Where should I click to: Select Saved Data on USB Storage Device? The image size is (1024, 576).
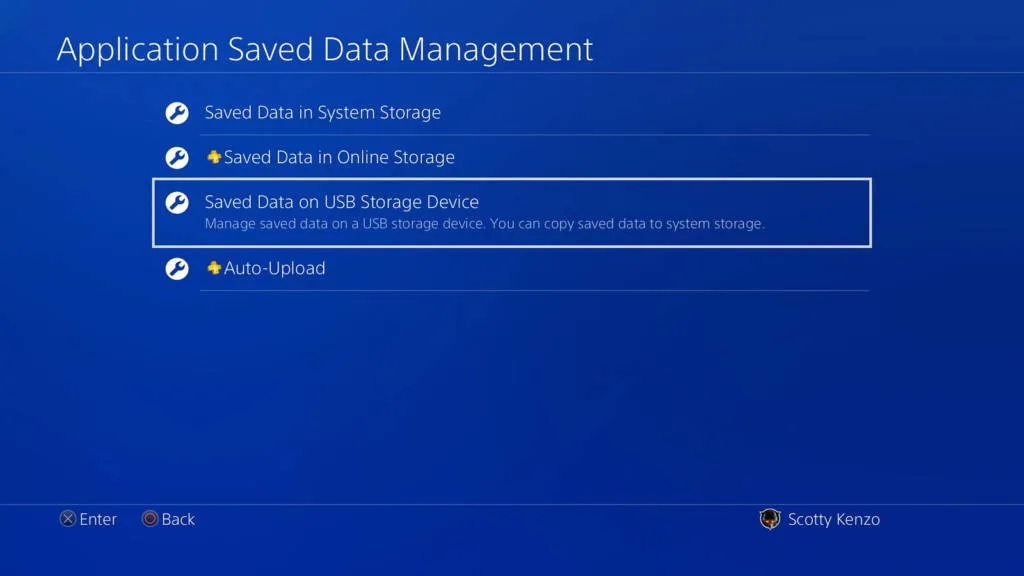(x=512, y=212)
